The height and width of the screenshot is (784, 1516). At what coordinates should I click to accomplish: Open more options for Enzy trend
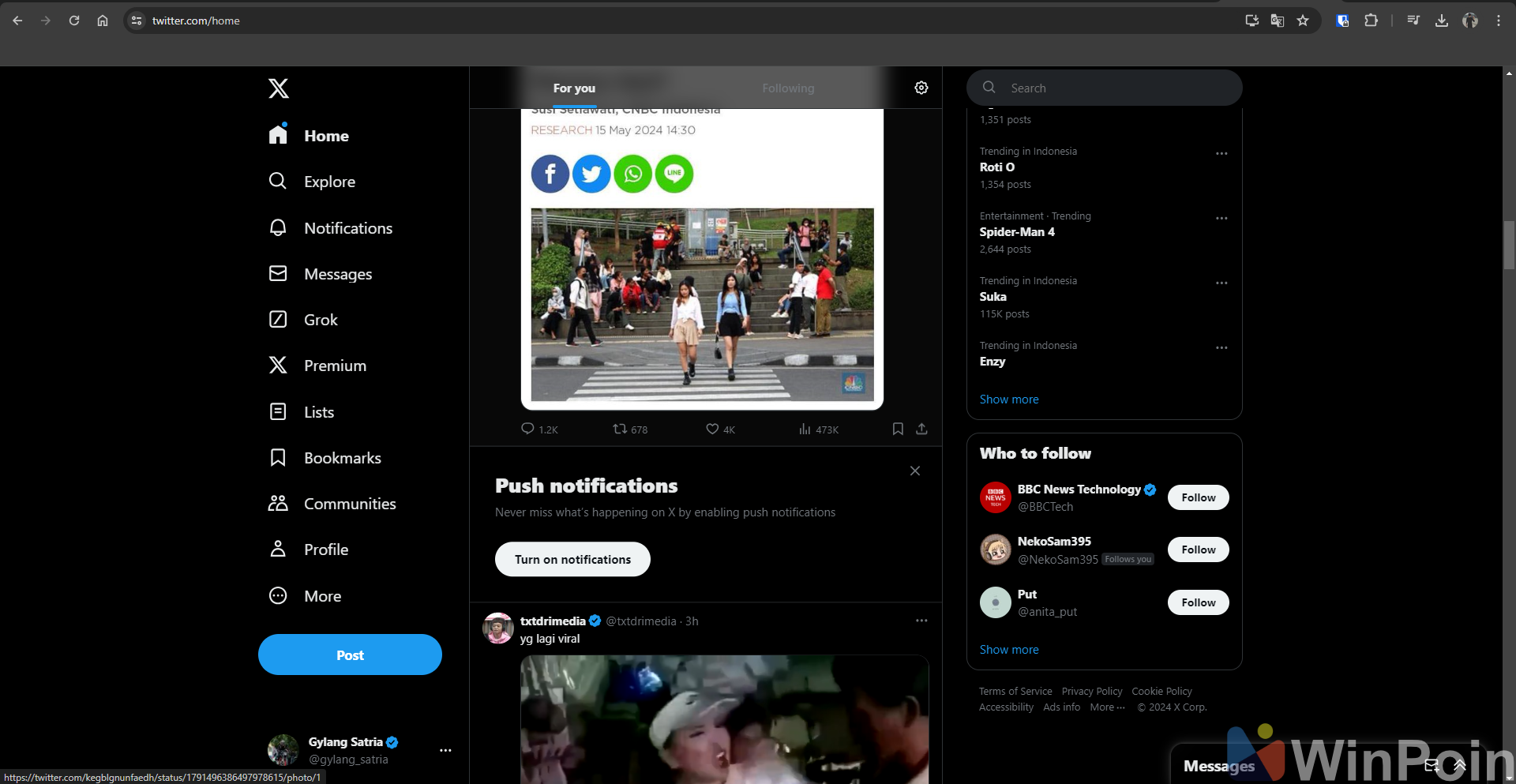coord(1221,347)
